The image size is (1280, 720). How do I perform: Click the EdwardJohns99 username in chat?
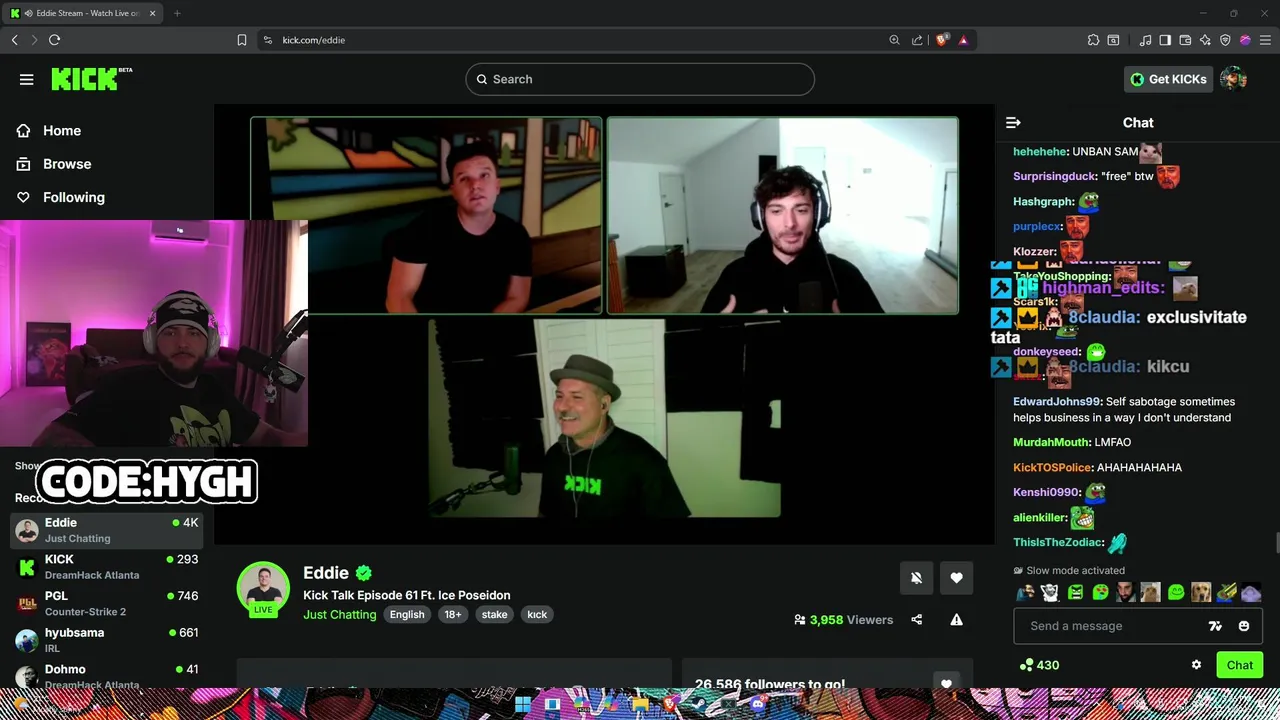click(1056, 402)
